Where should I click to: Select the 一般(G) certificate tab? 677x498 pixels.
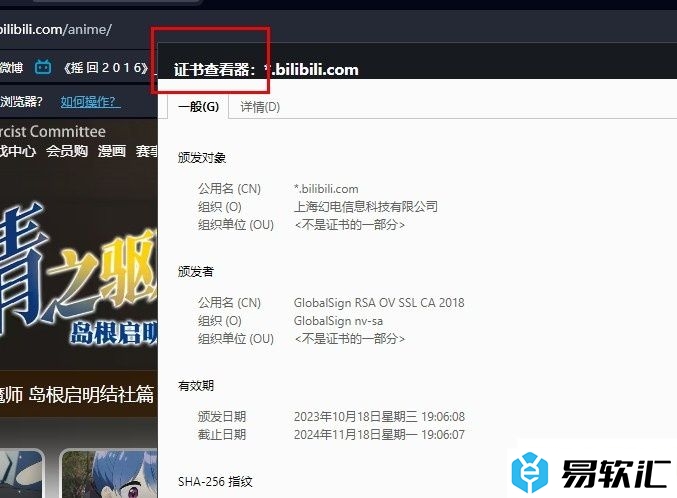[x=199, y=106]
